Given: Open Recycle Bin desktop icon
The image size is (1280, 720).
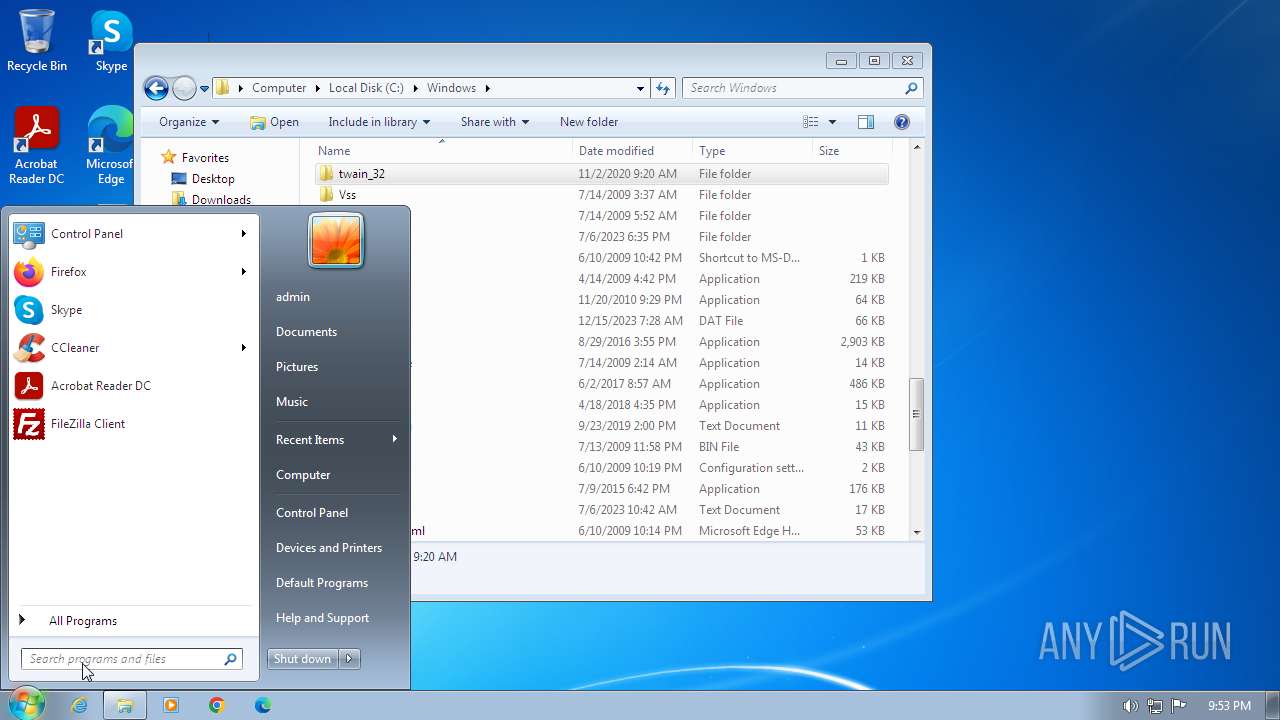Looking at the screenshot, I should [x=37, y=42].
